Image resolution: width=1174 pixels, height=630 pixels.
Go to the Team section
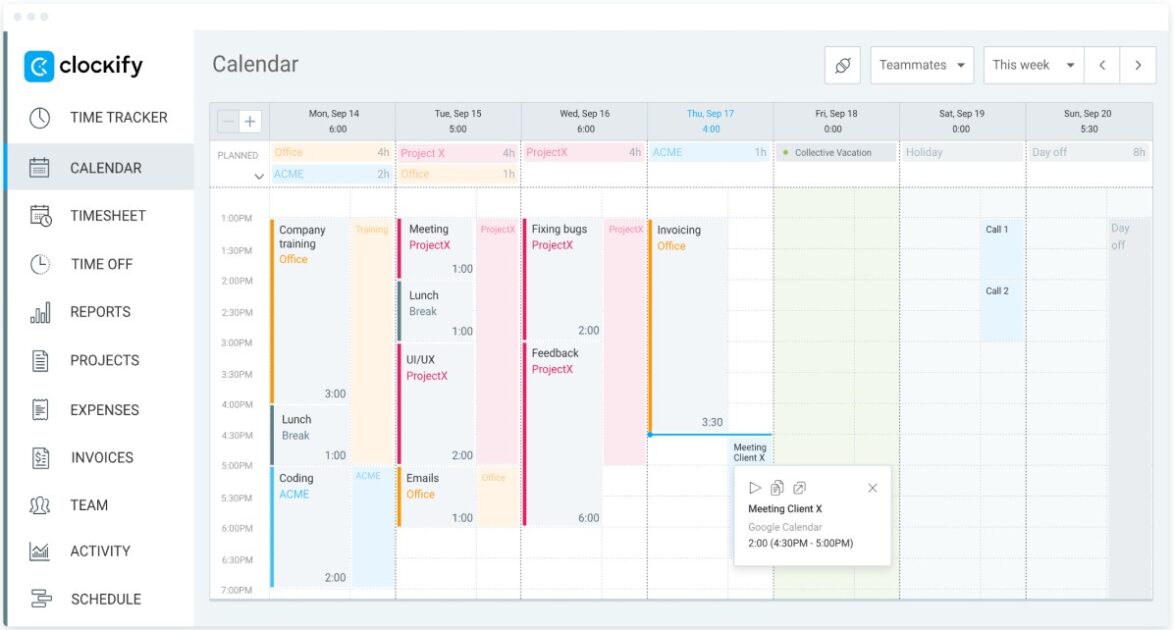coord(91,505)
